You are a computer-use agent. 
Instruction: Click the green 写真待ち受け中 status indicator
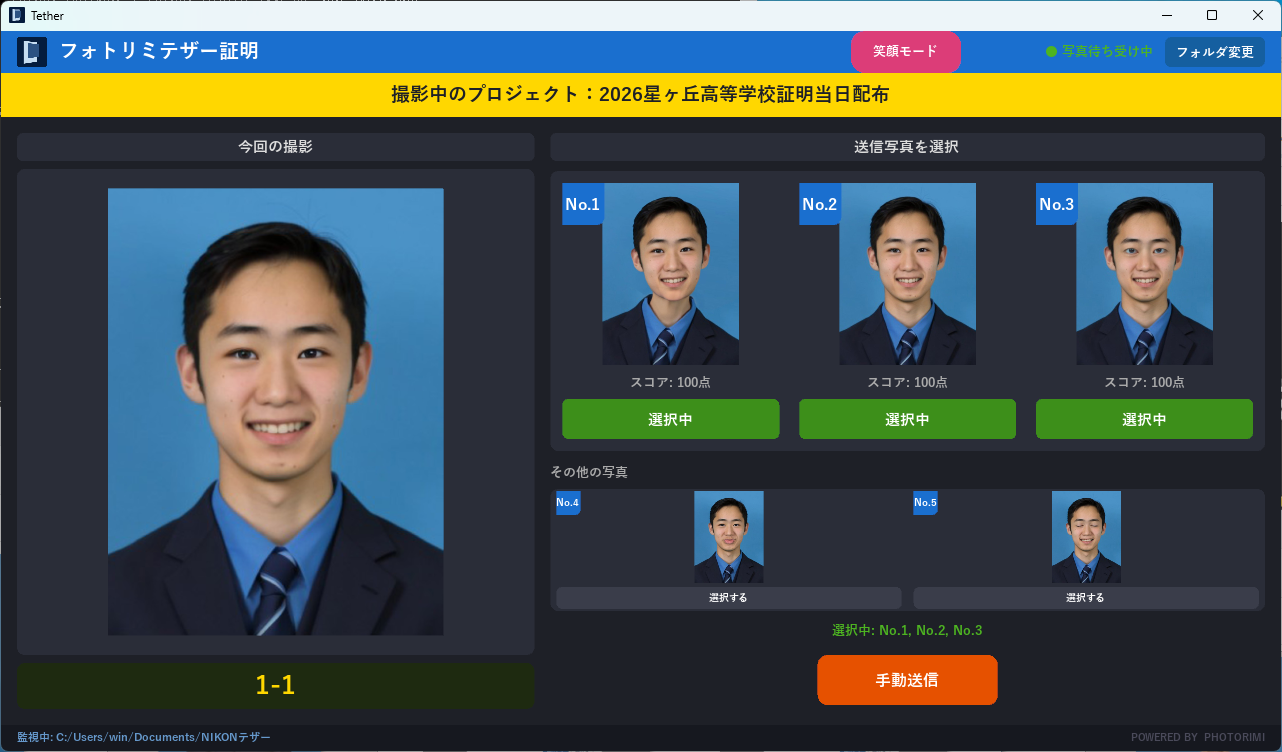click(x=1099, y=51)
